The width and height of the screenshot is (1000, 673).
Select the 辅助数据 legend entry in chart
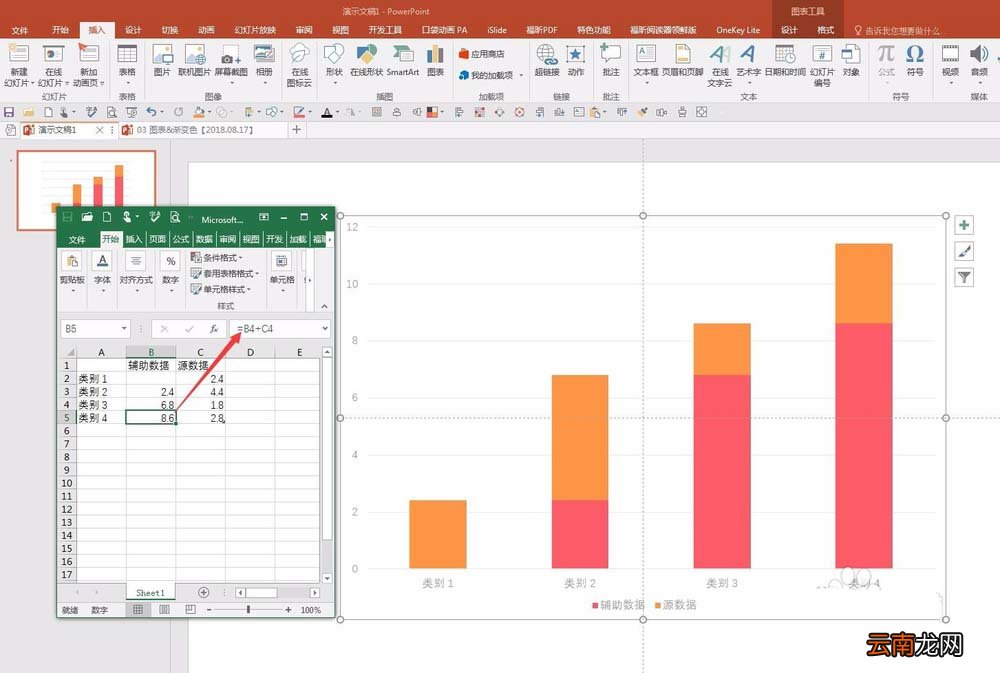pos(617,605)
